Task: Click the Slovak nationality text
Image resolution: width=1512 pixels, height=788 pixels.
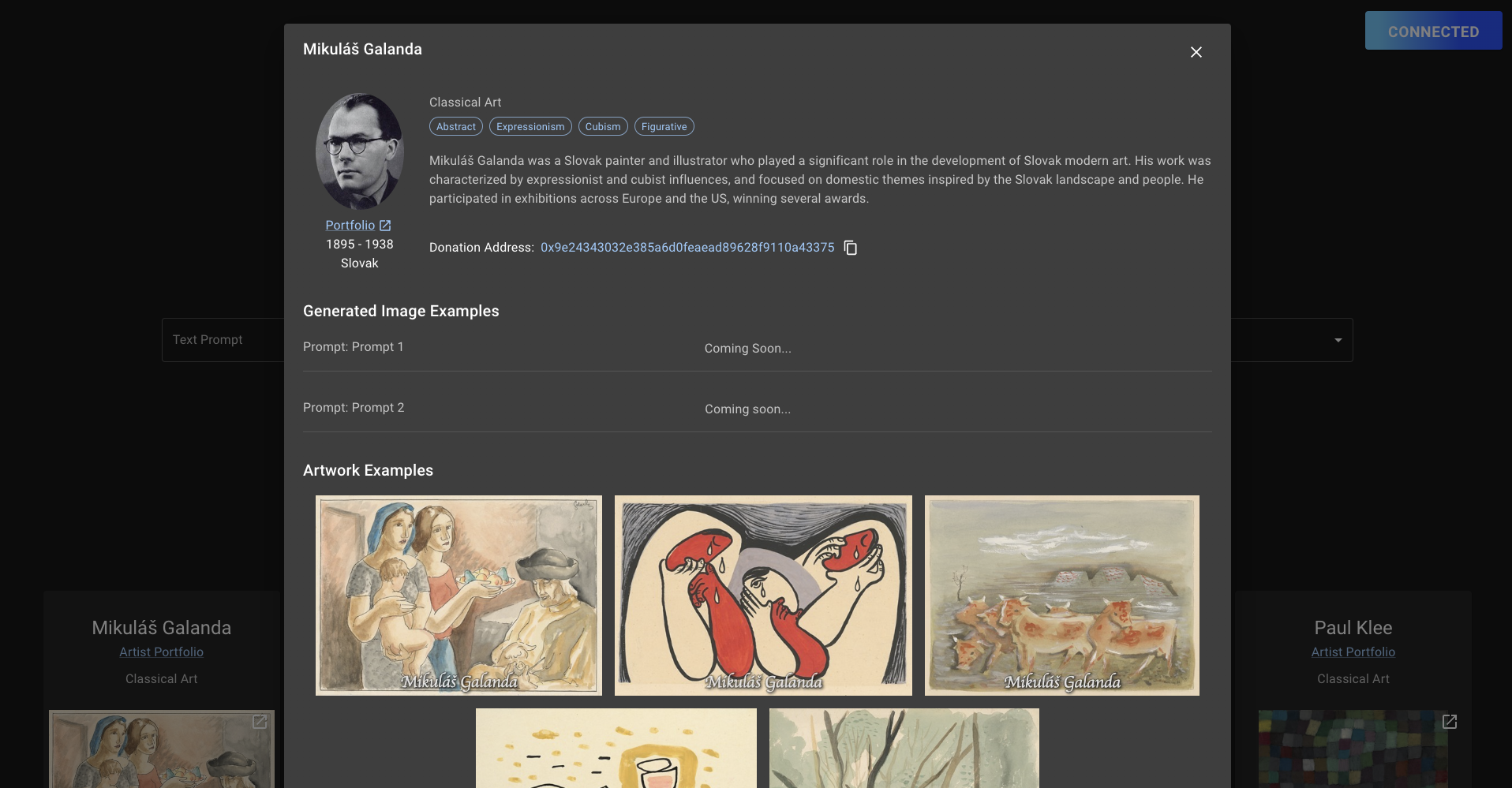Action: (360, 263)
